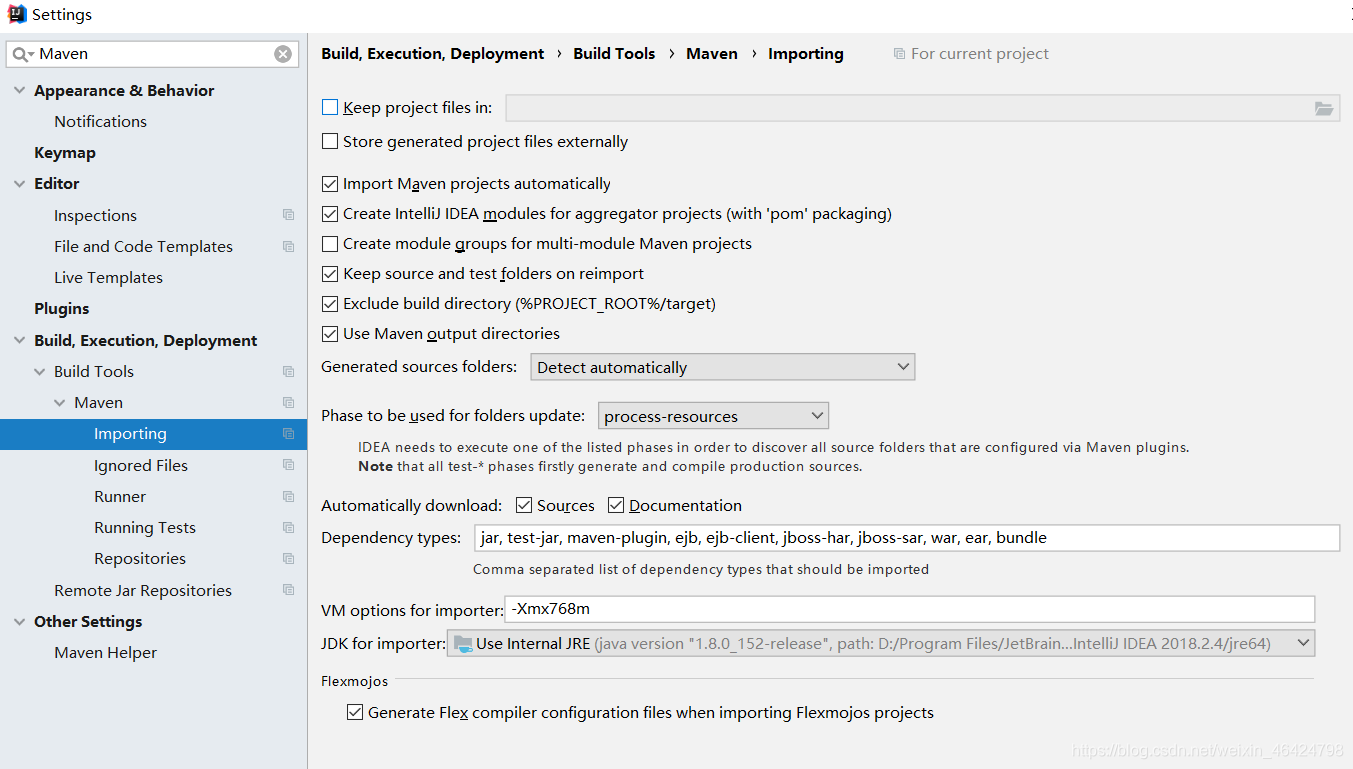The width and height of the screenshot is (1353, 769).
Task: Enable Create module groups for multi-module projects
Action: [330, 243]
